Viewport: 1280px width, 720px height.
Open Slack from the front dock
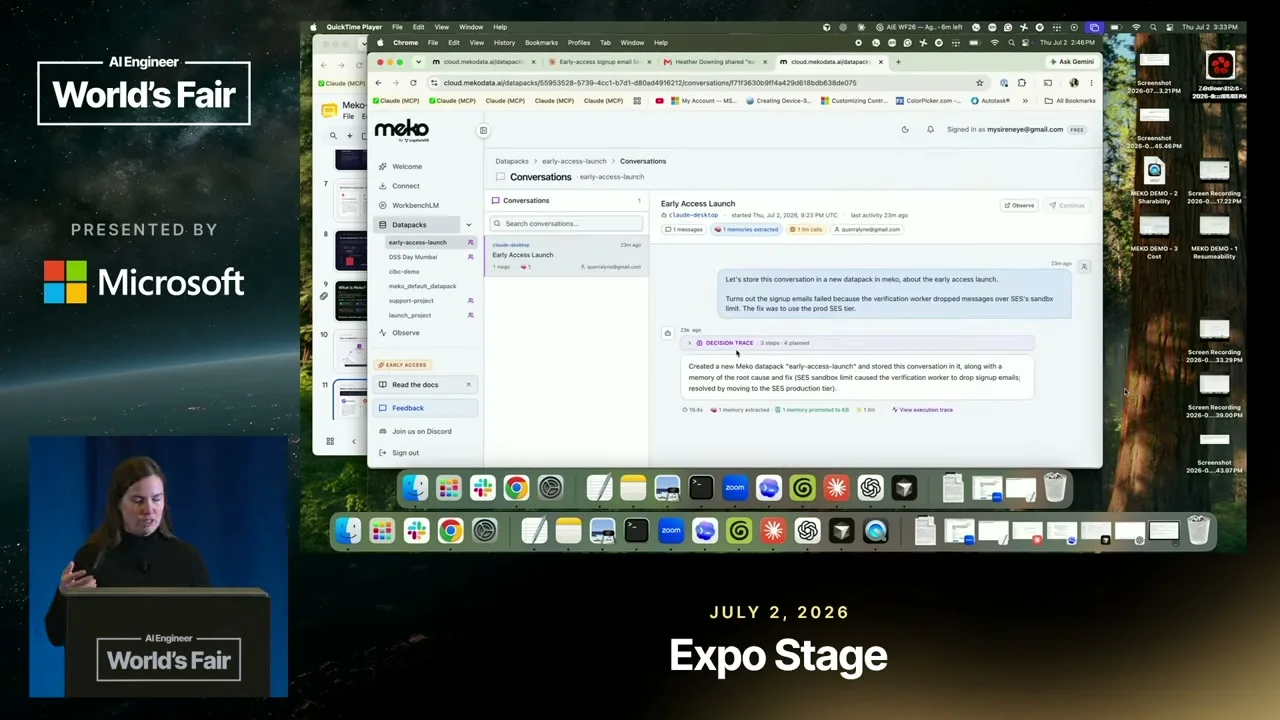coord(416,531)
